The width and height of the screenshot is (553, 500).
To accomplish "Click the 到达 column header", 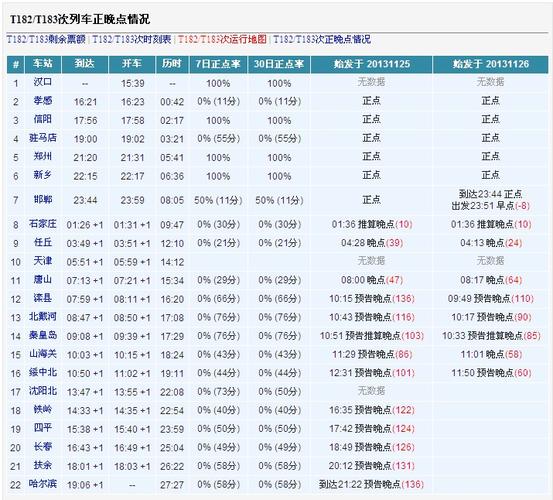I will pyautogui.click(x=85, y=64).
